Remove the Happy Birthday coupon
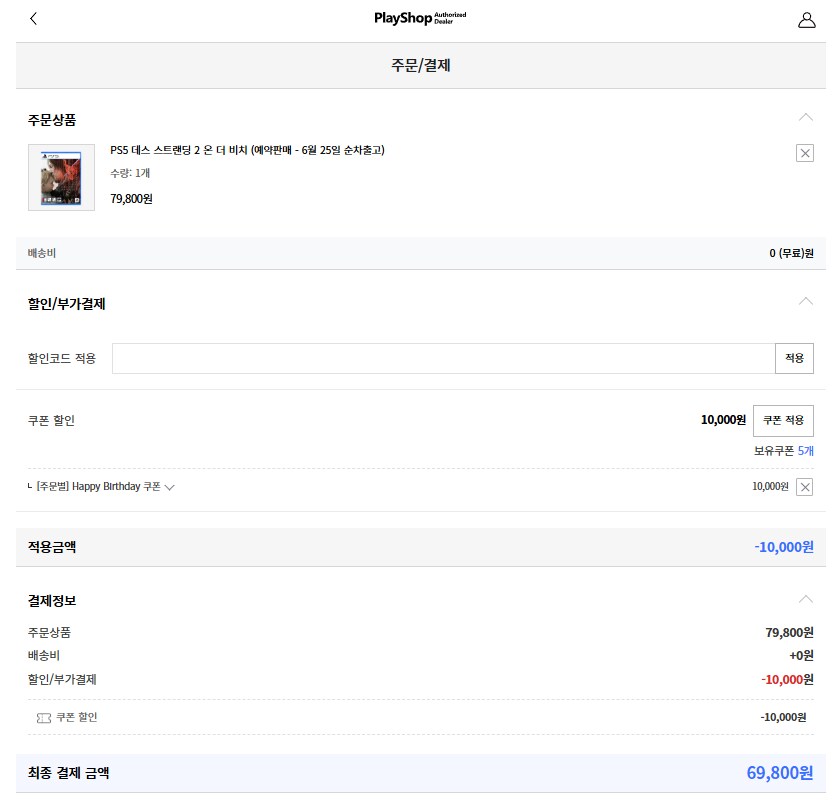The image size is (836, 808). click(806, 487)
